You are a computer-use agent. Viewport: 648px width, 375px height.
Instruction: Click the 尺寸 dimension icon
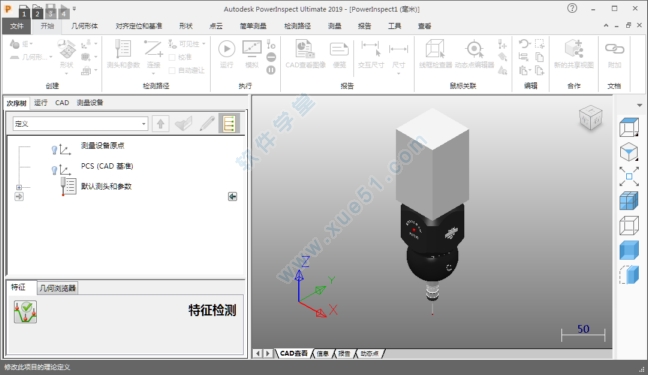point(398,49)
